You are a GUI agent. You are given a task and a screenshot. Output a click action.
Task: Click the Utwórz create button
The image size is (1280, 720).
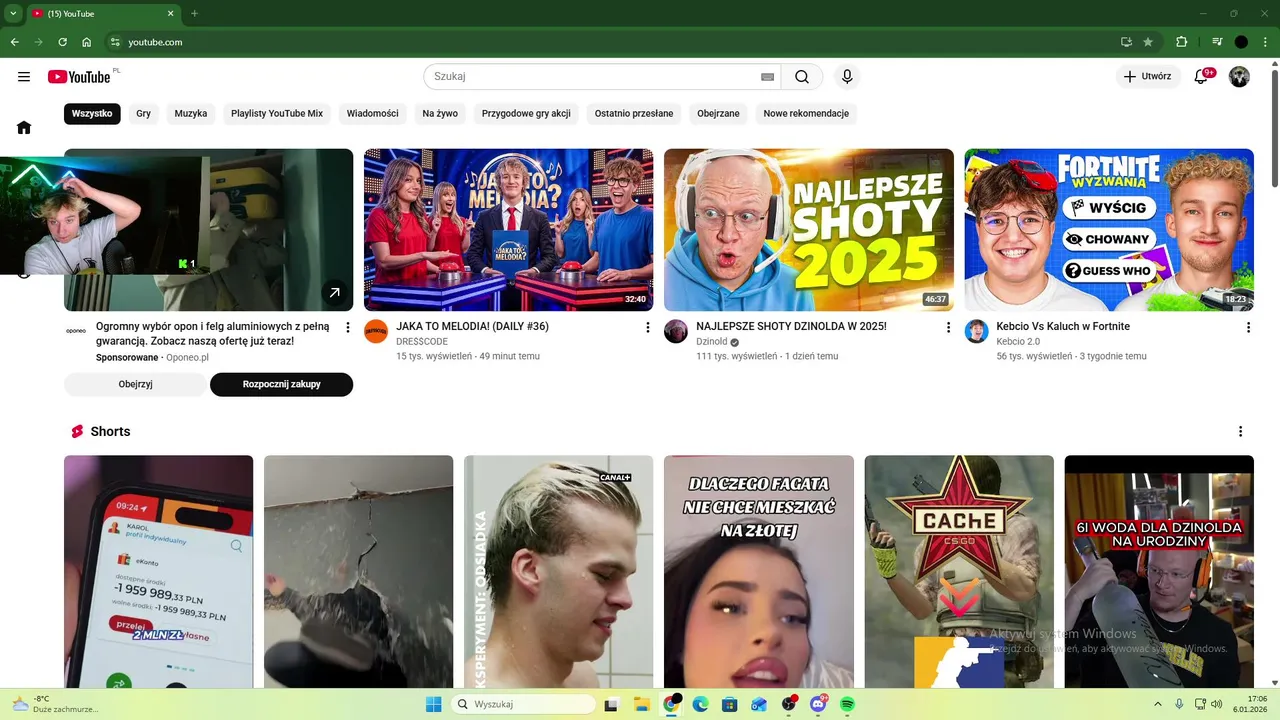[1148, 77]
